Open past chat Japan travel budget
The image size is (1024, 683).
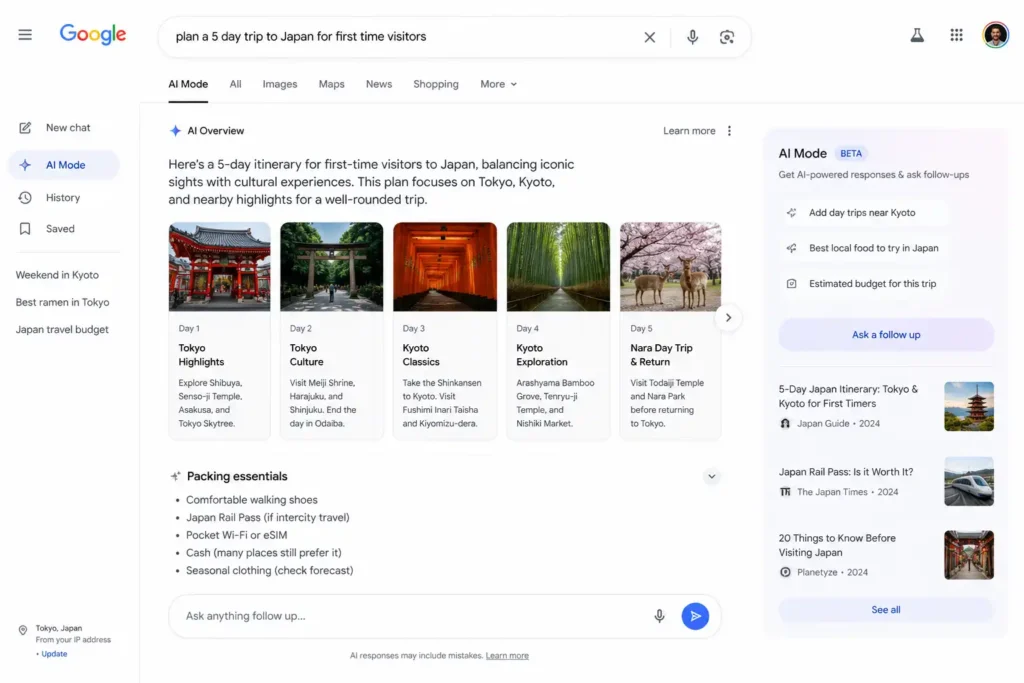click(62, 330)
